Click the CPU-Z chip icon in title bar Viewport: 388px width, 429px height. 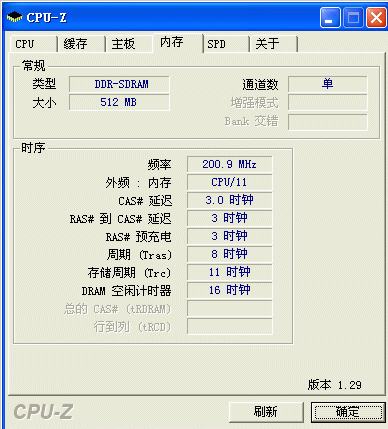click(x=15, y=17)
